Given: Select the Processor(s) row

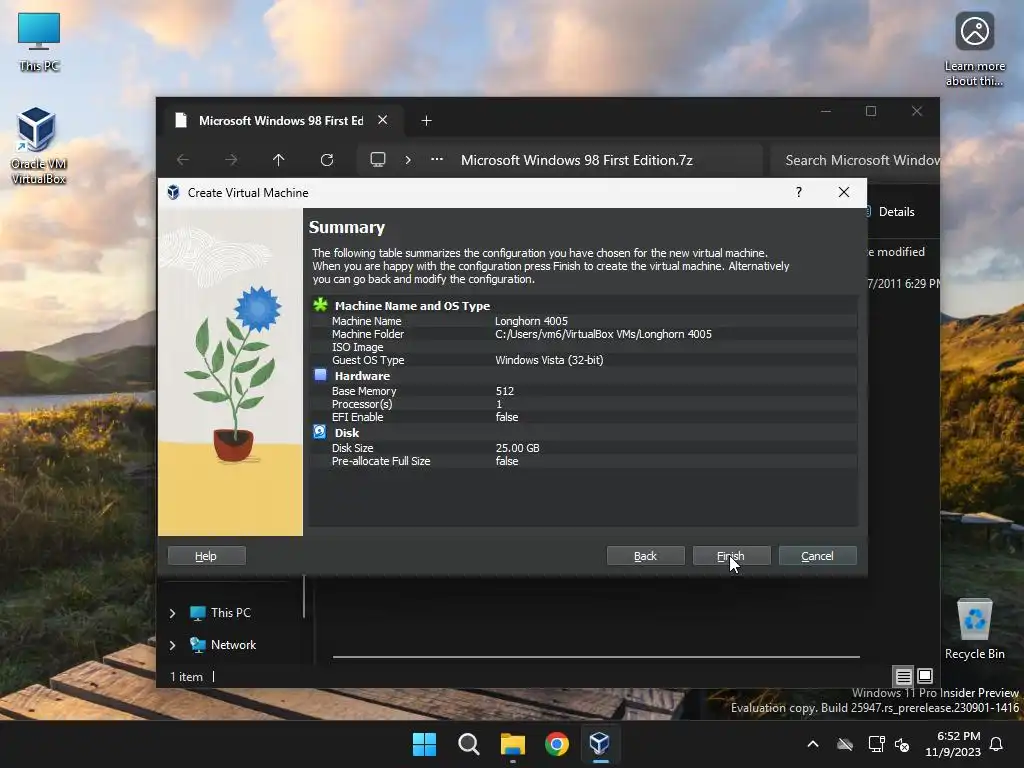Looking at the screenshot, I should pyautogui.click(x=583, y=404).
